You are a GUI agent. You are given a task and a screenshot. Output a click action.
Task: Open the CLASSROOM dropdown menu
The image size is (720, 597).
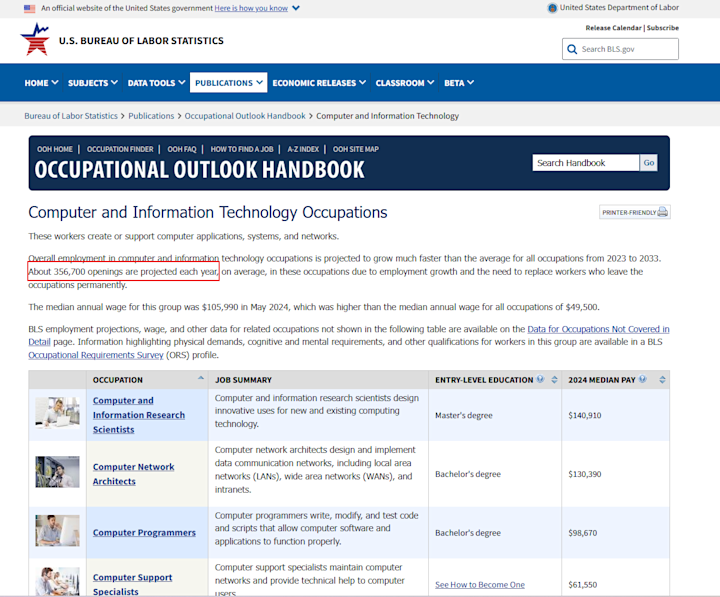(405, 83)
